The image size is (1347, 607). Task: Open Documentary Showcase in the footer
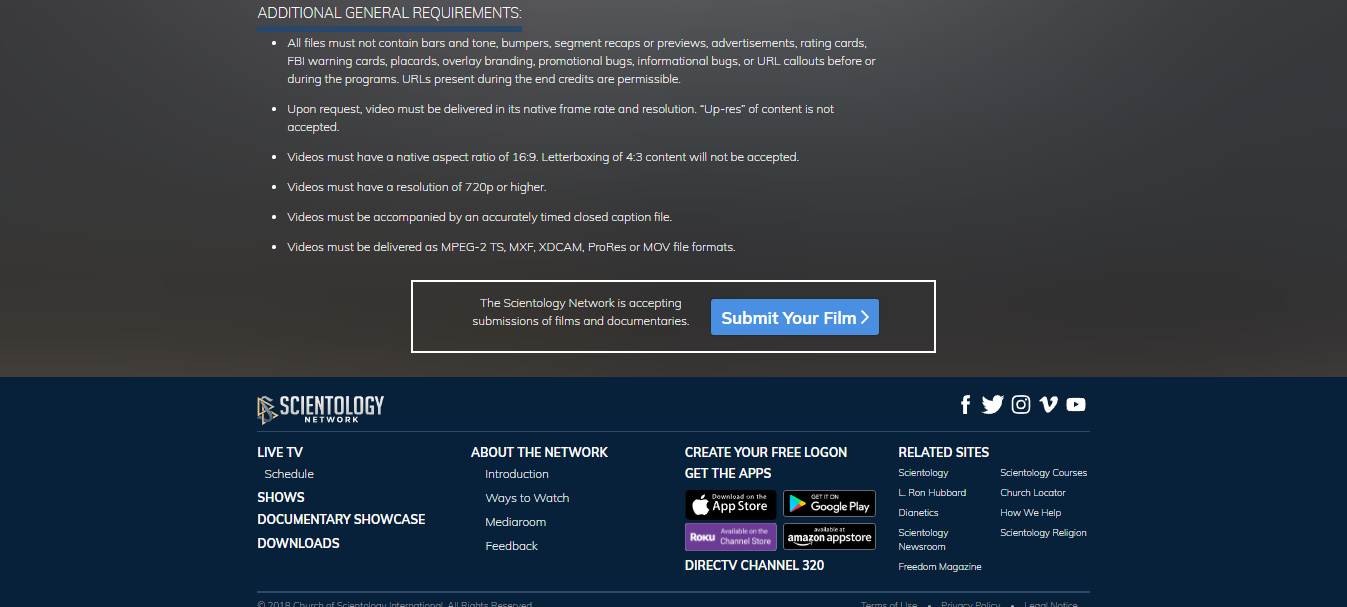tap(341, 520)
